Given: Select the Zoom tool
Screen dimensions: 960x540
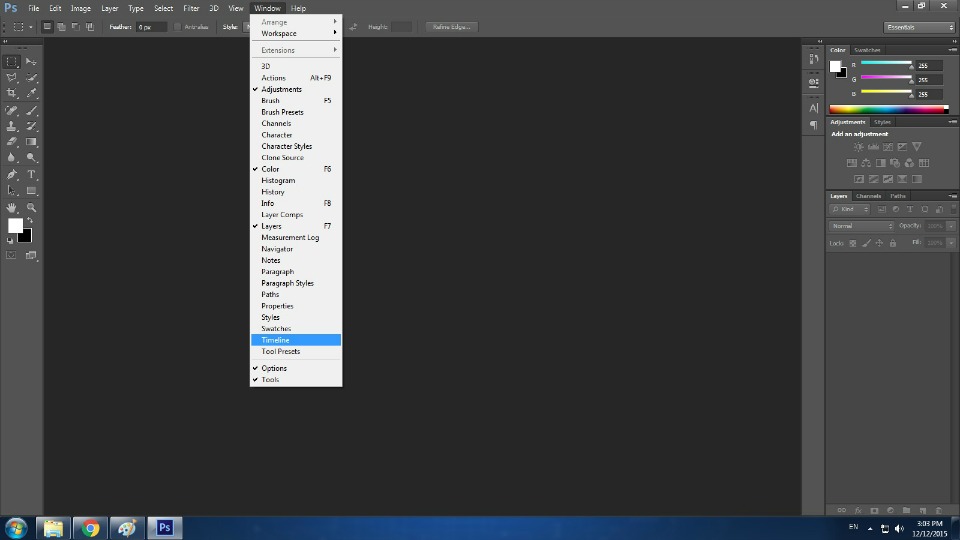Looking at the screenshot, I should click(x=31, y=208).
